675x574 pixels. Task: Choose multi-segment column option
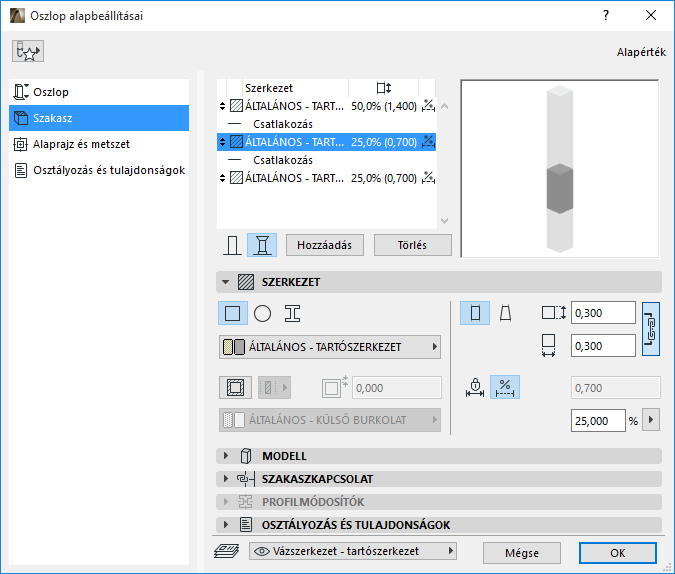tap(262, 245)
